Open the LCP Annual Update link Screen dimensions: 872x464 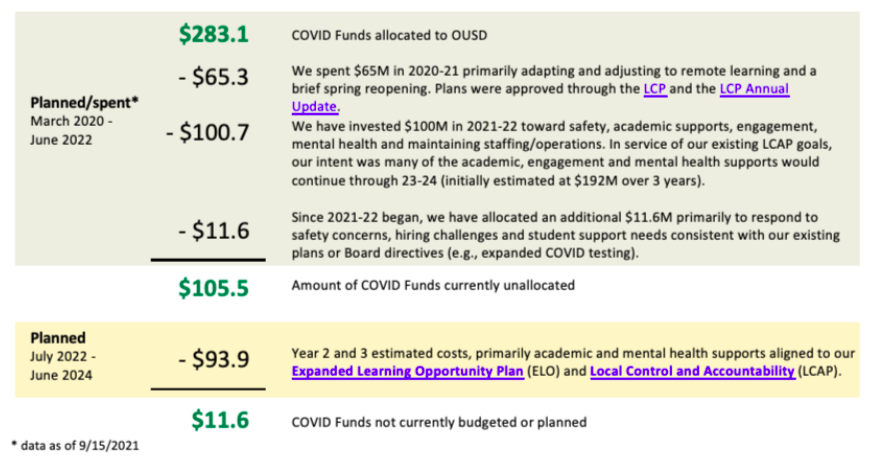tap(753, 89)
